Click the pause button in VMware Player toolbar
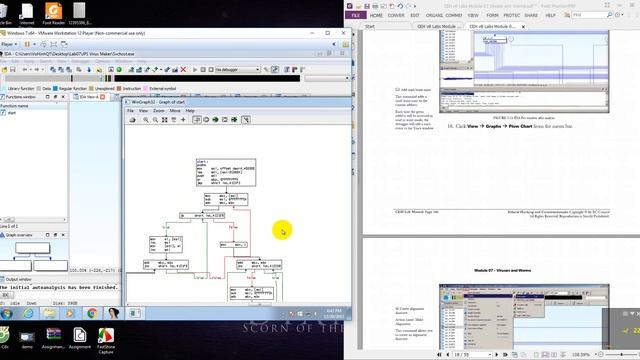The width and height of the screenshot is (640, 360). [27, 44]
